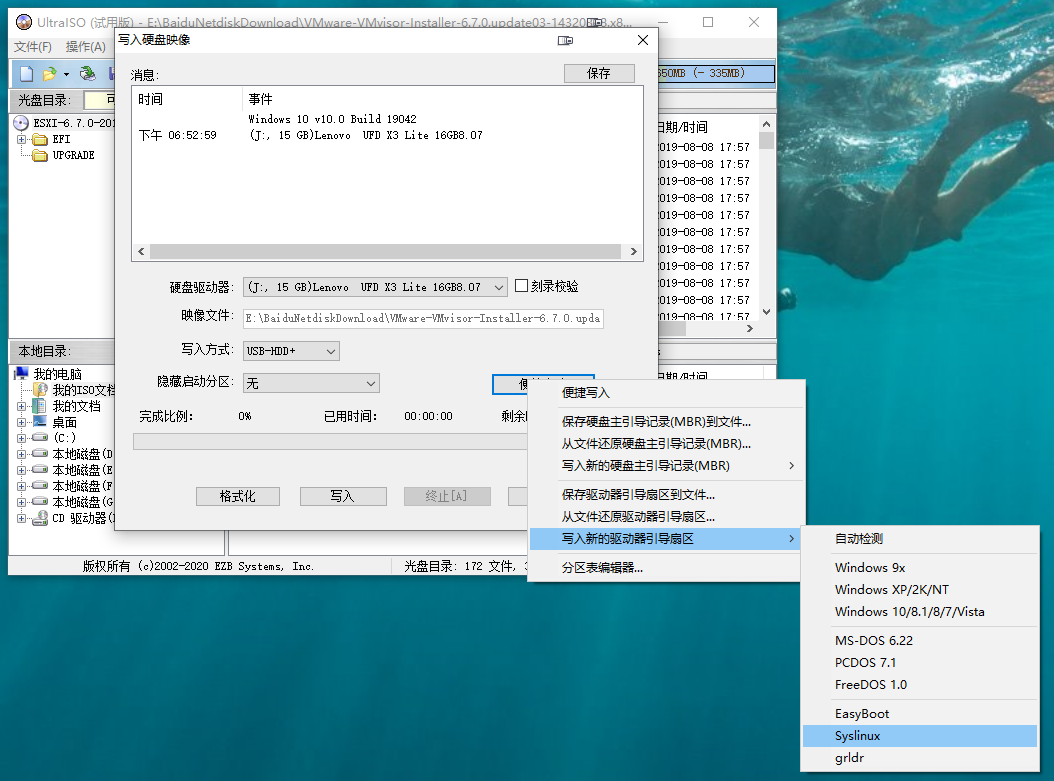The image size is (1054, 781).
Task: Select PCDOS 7.1 in the submenu
Action: coord(920,663)
